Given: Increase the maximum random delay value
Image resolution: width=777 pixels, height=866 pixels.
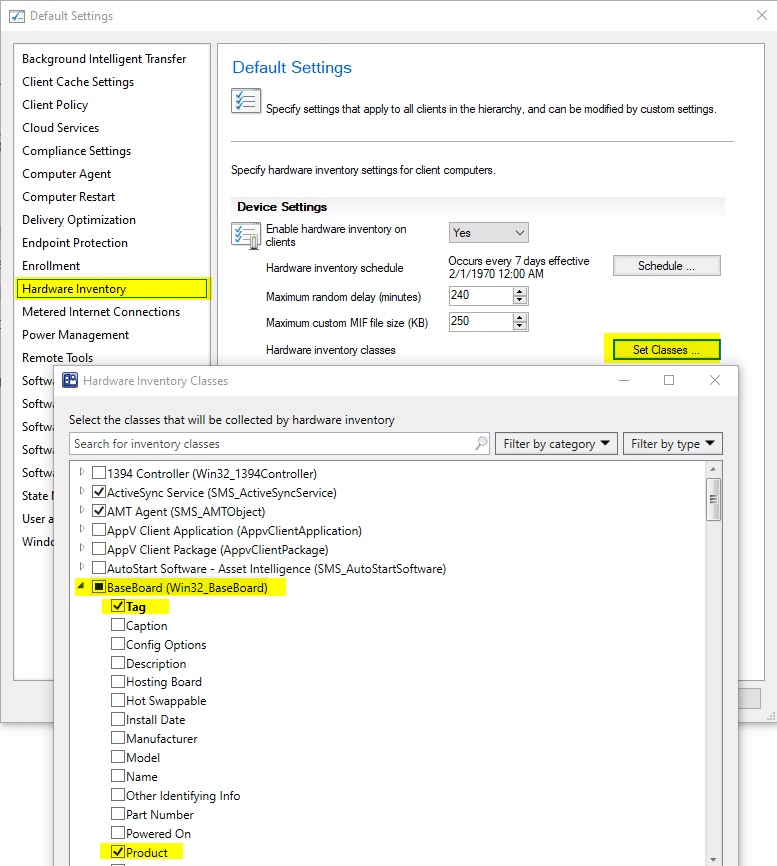Looking at the screenshot, I should [520, 291].
